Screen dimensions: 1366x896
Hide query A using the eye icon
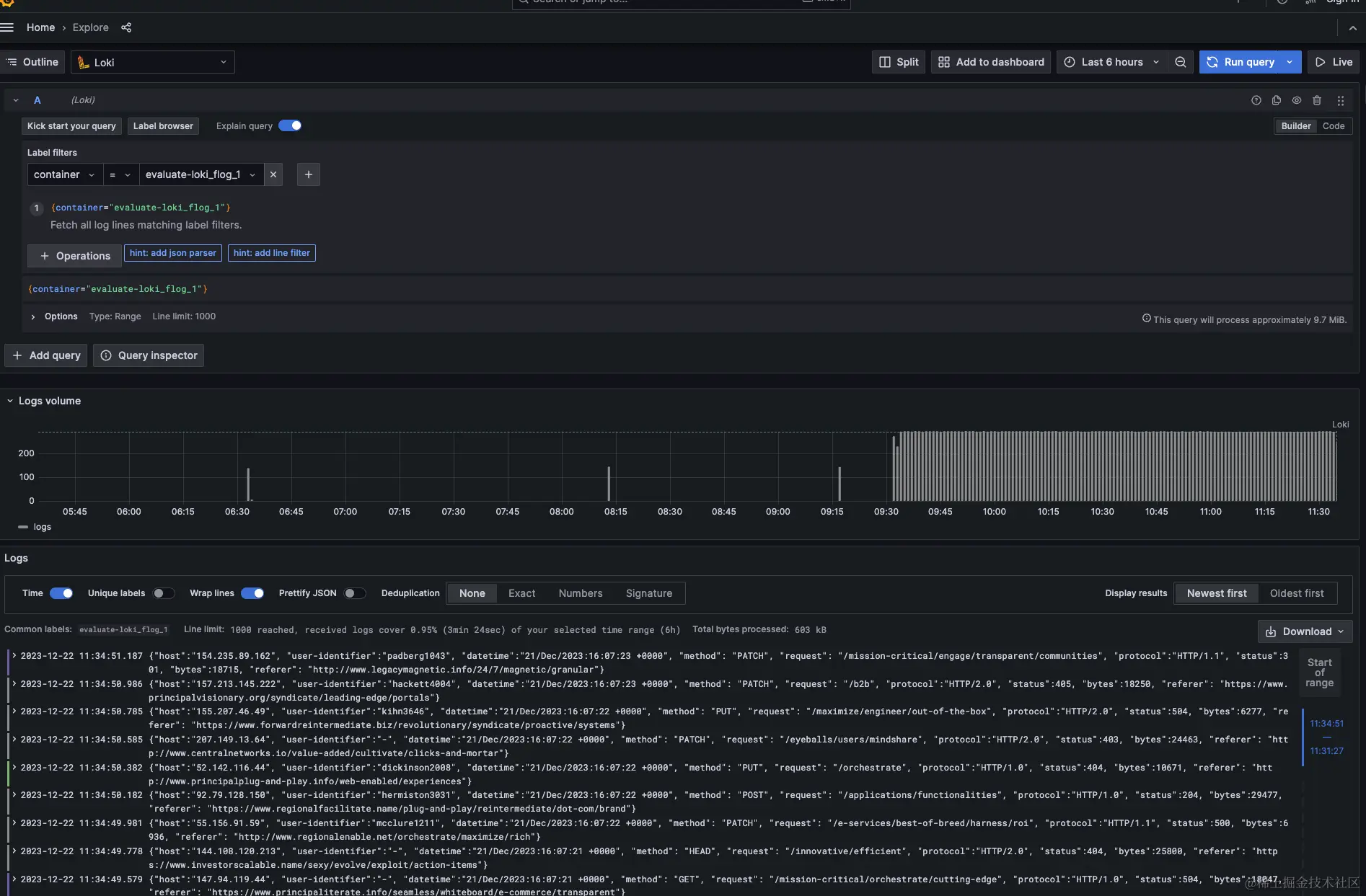(x=1296, y=100)
